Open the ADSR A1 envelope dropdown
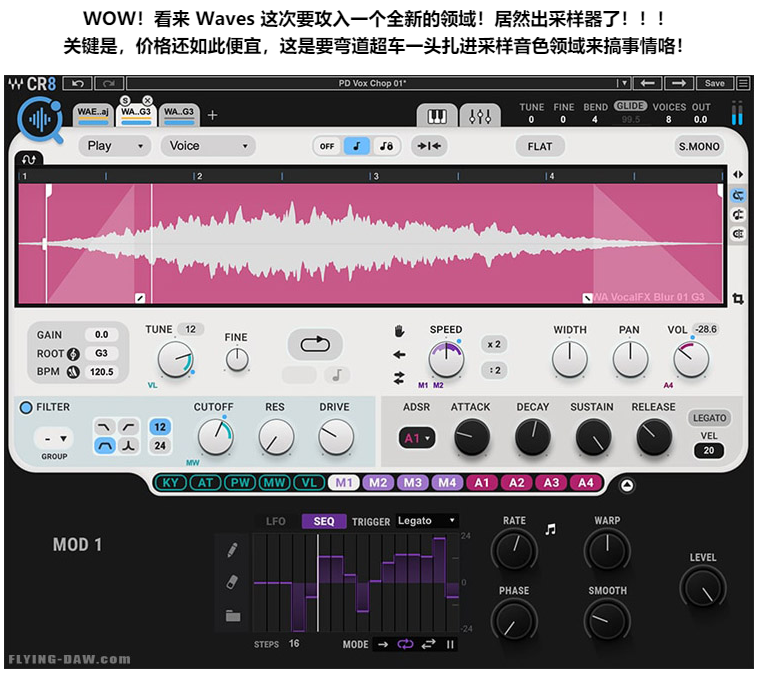This screenshot has width=757, height=673. tap(417, 438)
